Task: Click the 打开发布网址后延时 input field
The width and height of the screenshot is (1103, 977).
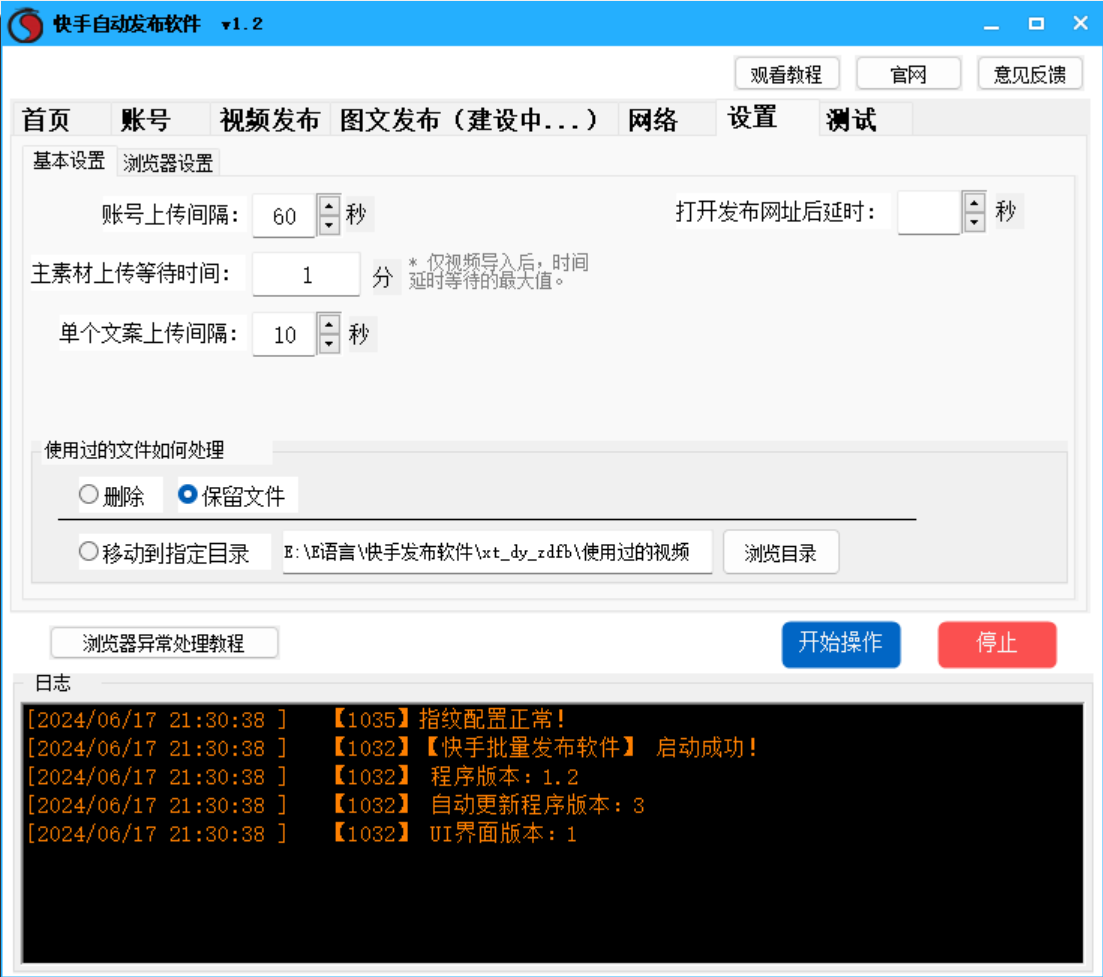Action: coord(929,212)
